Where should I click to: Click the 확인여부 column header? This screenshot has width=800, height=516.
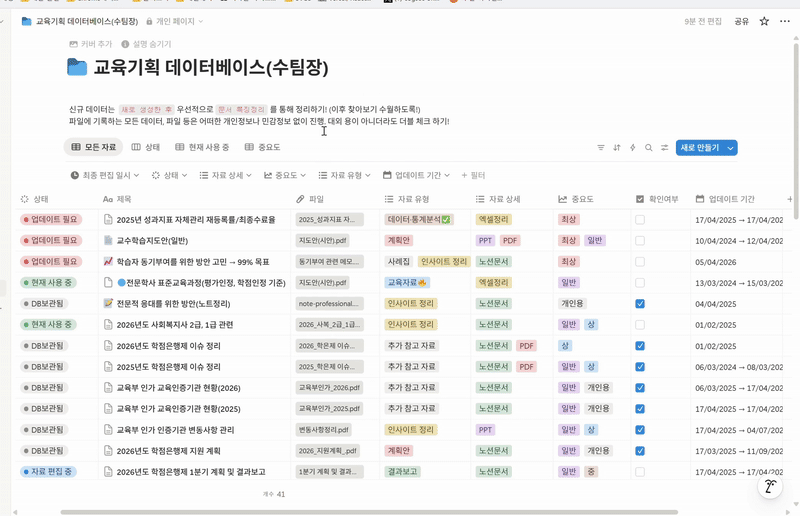[657, 199]
